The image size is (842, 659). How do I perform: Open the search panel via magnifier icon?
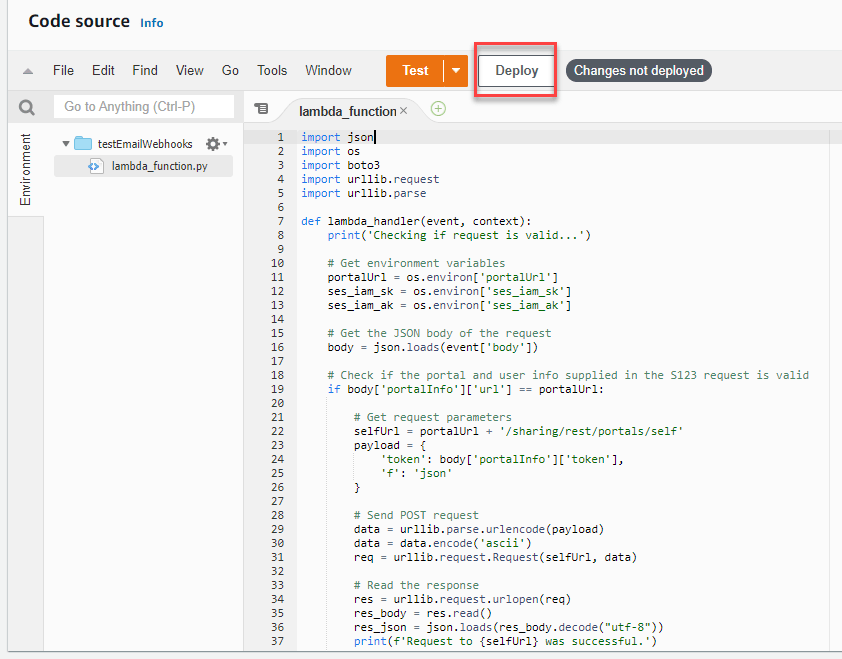[26, 106]
